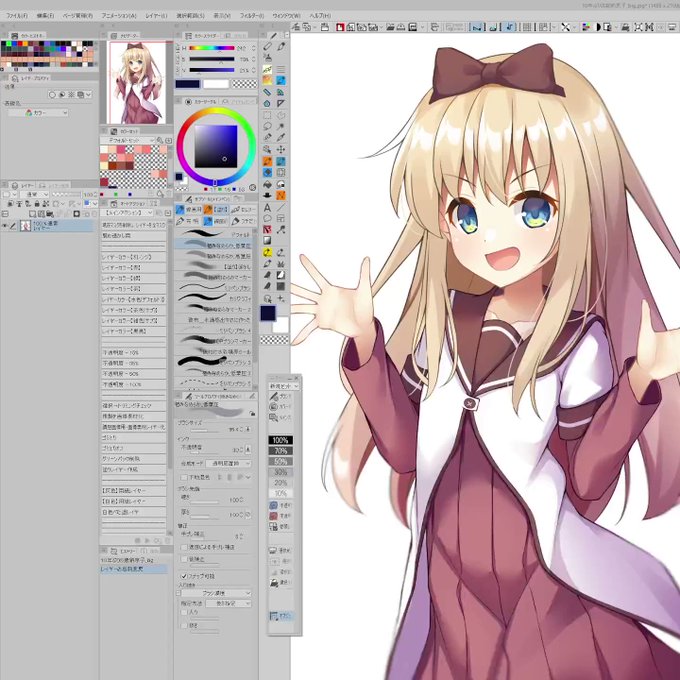Open the 編集(E) menu
This screenshot has height=680, width=680.
(46, 16)
